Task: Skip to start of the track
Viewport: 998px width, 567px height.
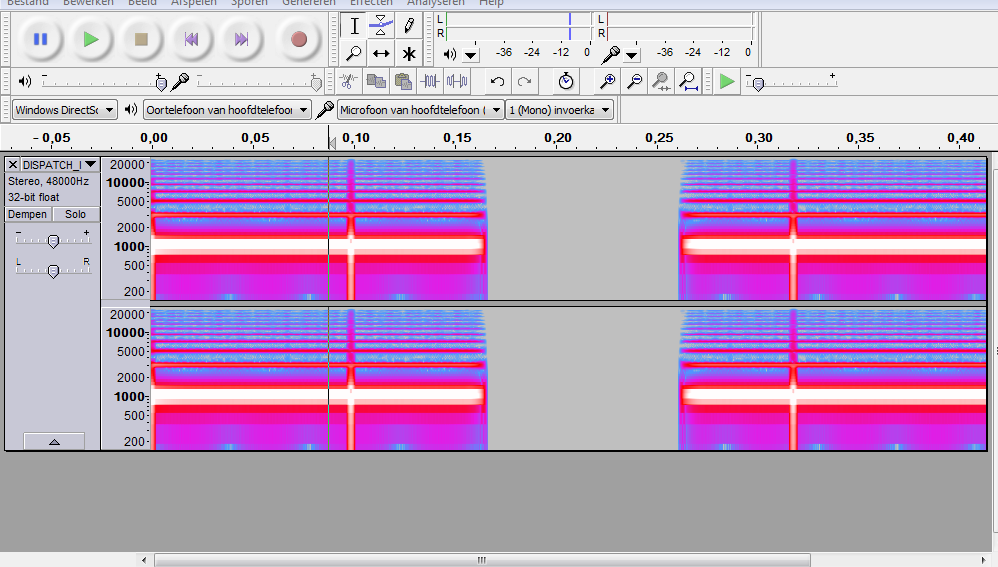Action: point(191,39)
